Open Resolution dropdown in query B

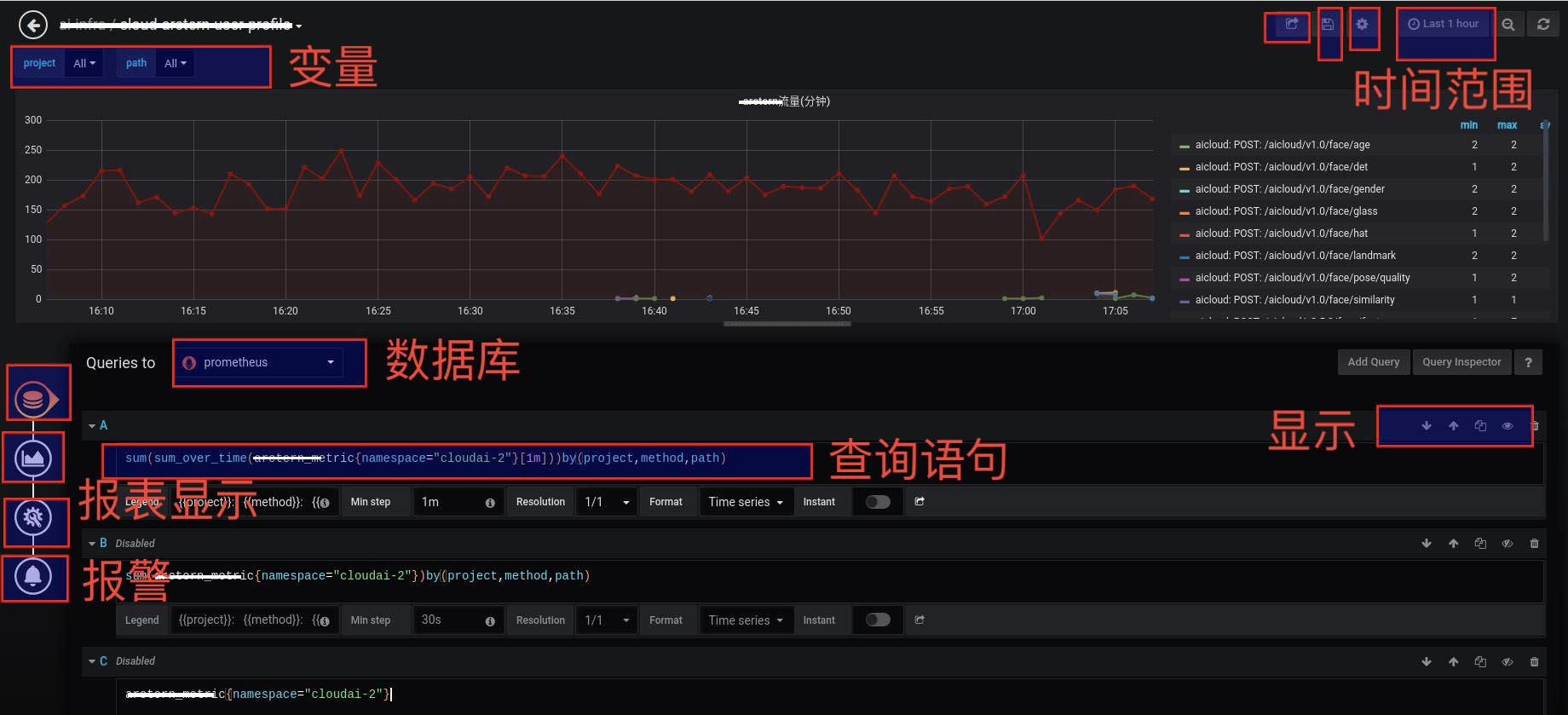[x=607, y=620]
